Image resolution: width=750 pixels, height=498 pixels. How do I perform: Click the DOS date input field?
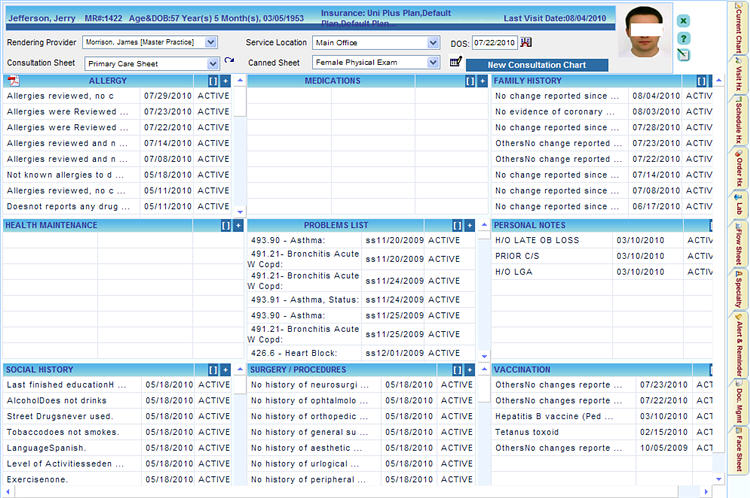[494, 43]
